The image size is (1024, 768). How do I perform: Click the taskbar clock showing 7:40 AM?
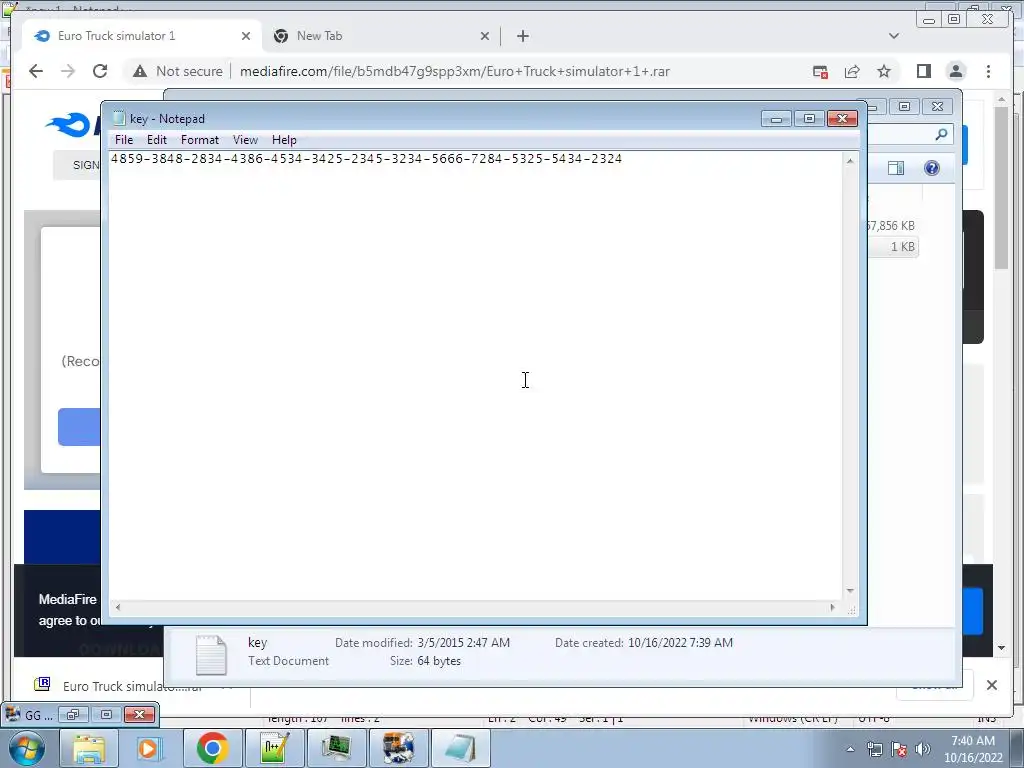point(973,749)
